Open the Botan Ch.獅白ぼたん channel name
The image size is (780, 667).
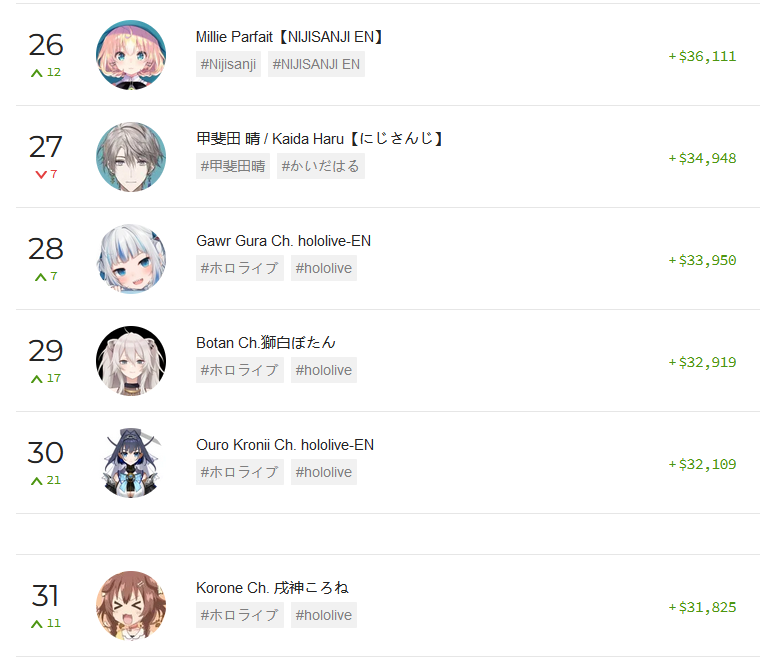coord(266,343)
